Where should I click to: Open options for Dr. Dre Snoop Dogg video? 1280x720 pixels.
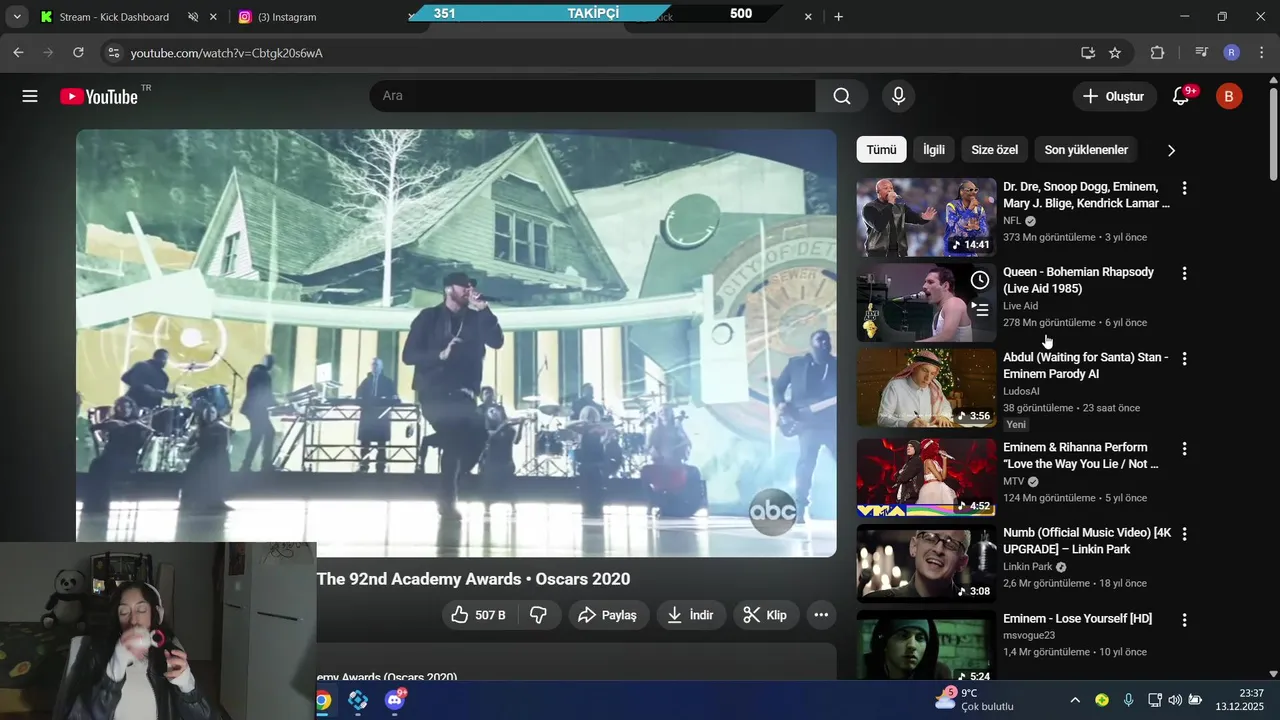[x=1184, y=188]
